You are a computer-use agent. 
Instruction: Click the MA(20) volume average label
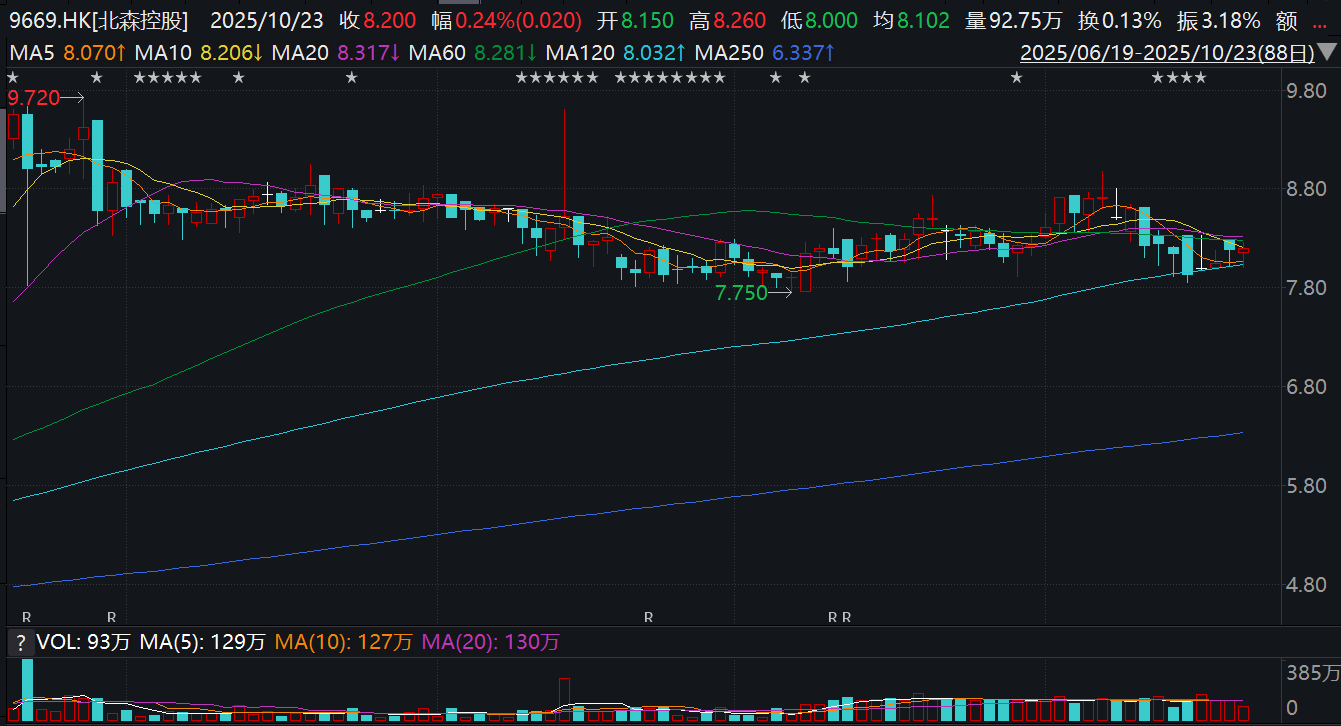[x=455, y=642]
